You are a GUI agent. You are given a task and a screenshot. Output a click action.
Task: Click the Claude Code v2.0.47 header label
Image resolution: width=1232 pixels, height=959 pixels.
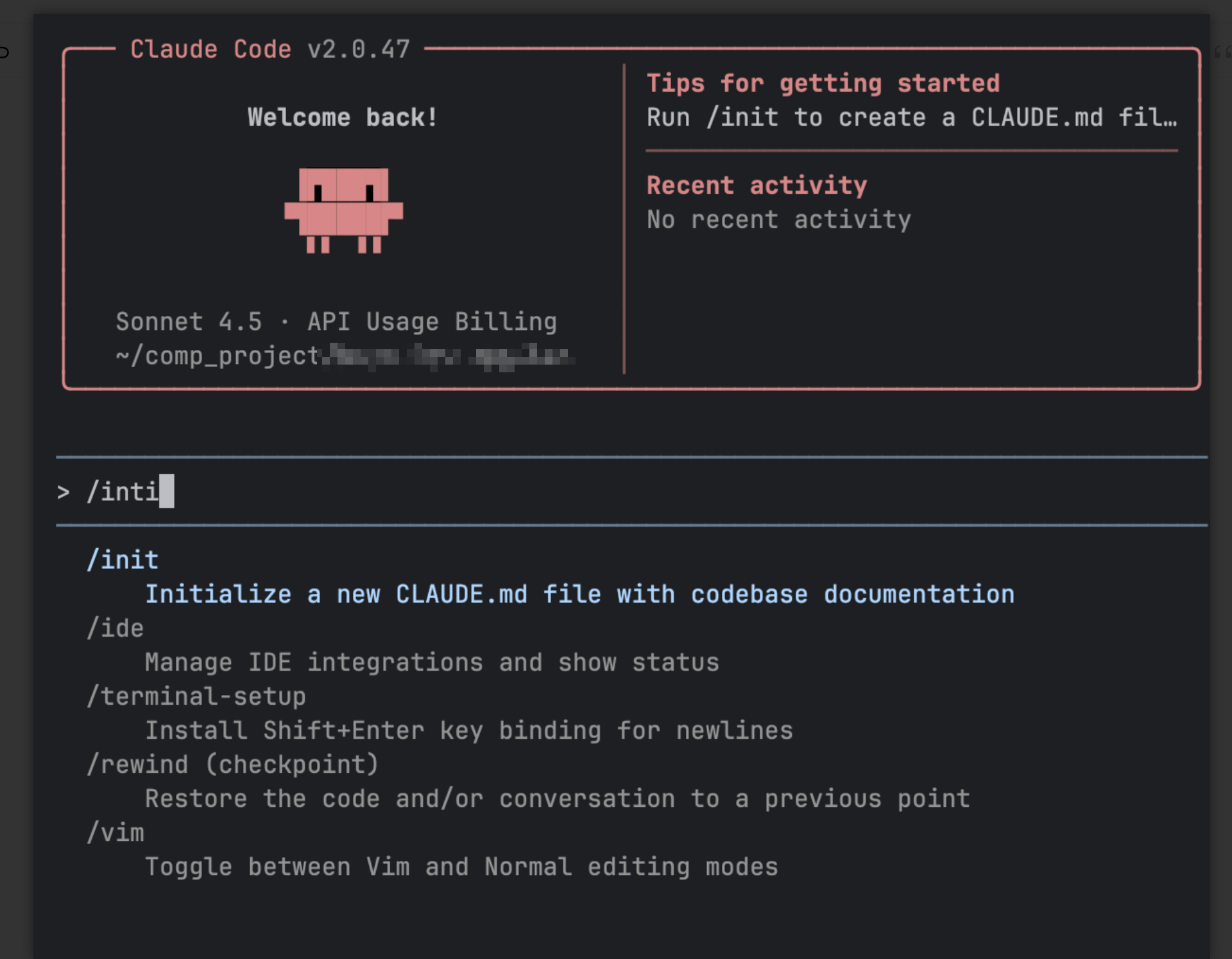pos(269,48)
